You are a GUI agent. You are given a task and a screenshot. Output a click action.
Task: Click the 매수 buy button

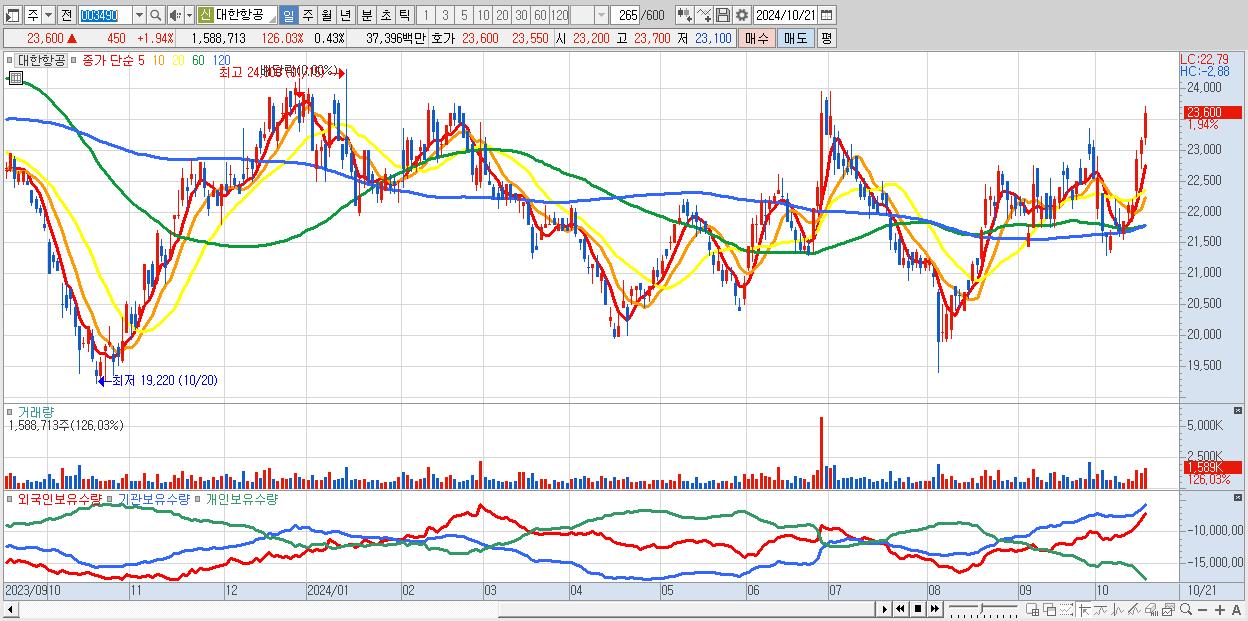click(756, 38)
